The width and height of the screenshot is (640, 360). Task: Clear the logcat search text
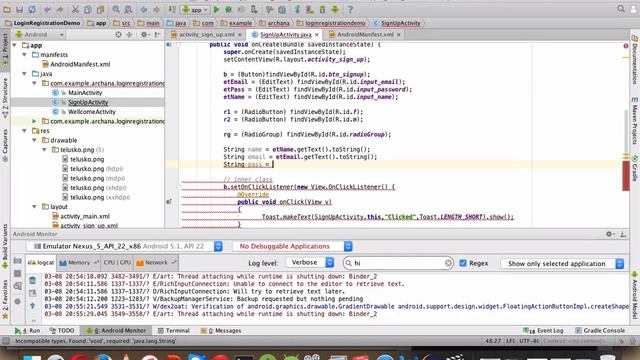pyautogui.click(x=448, y=263)
